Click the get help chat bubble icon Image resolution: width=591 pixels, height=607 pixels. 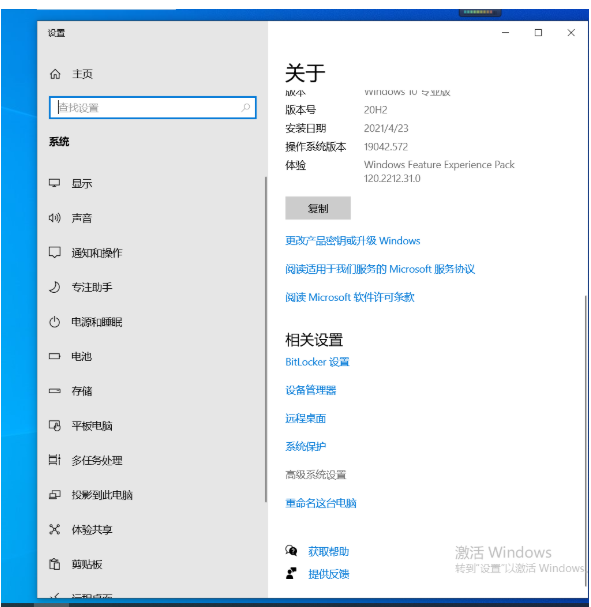pyautogui.click(x=291, y=550)
